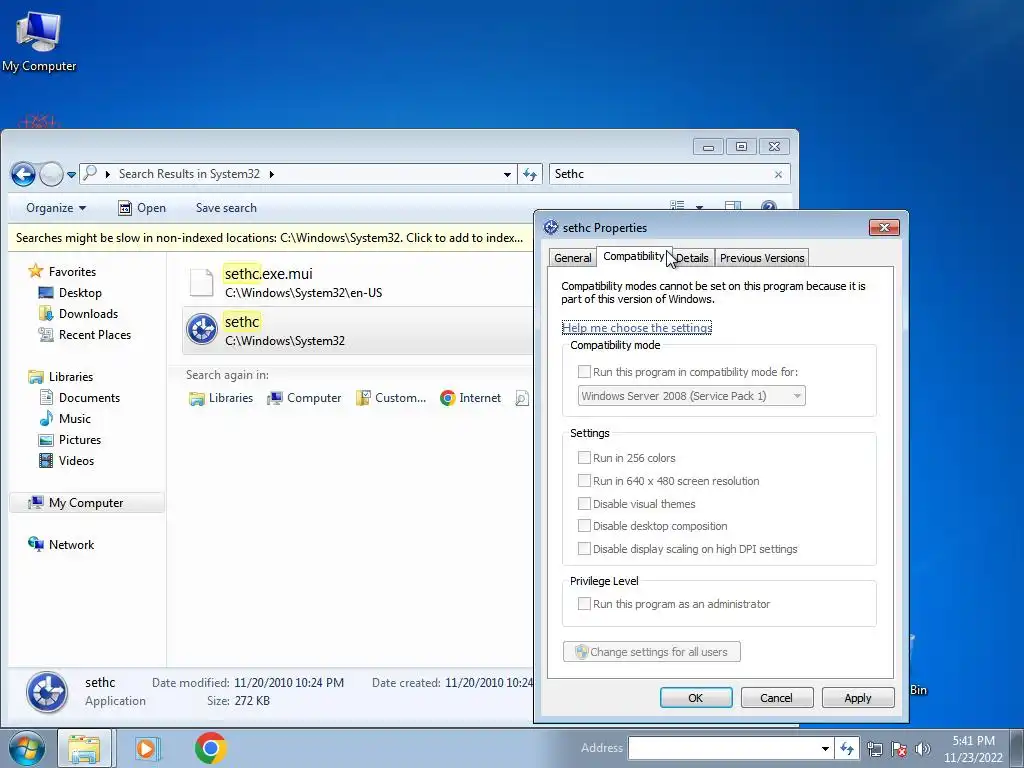Click Apply in sethc Properties
Image resolution: width=1024 pixels, height=768 pixels.
pyautogui.click(x=857, y=697)
